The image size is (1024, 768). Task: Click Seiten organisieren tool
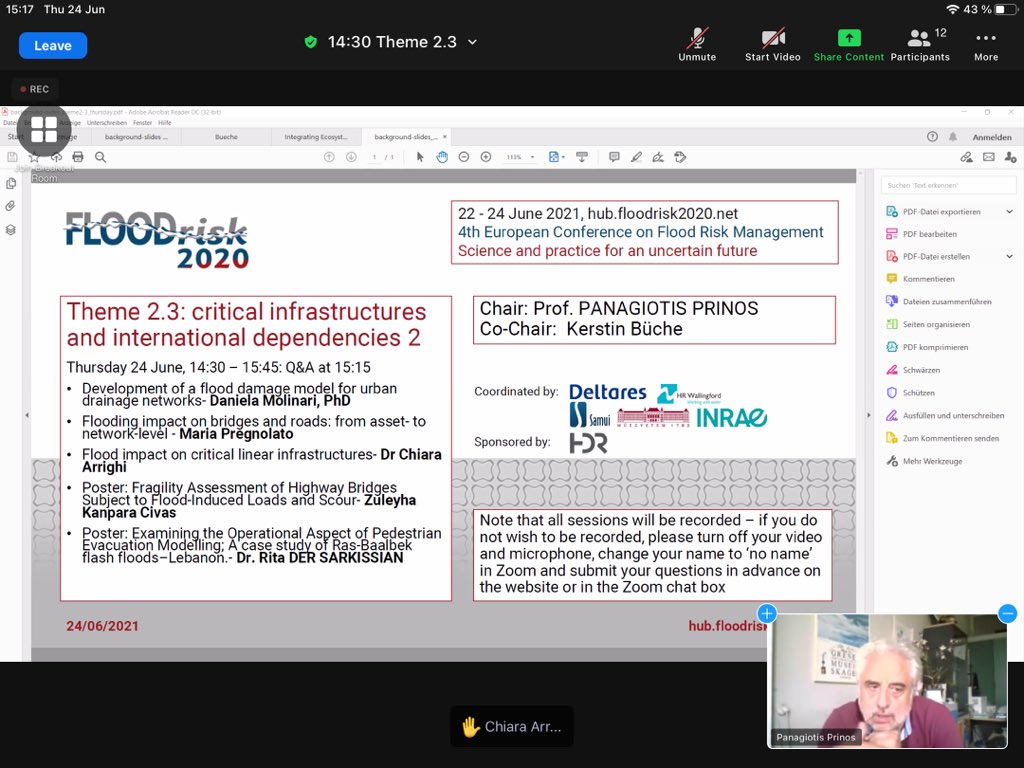click(927, 325)
